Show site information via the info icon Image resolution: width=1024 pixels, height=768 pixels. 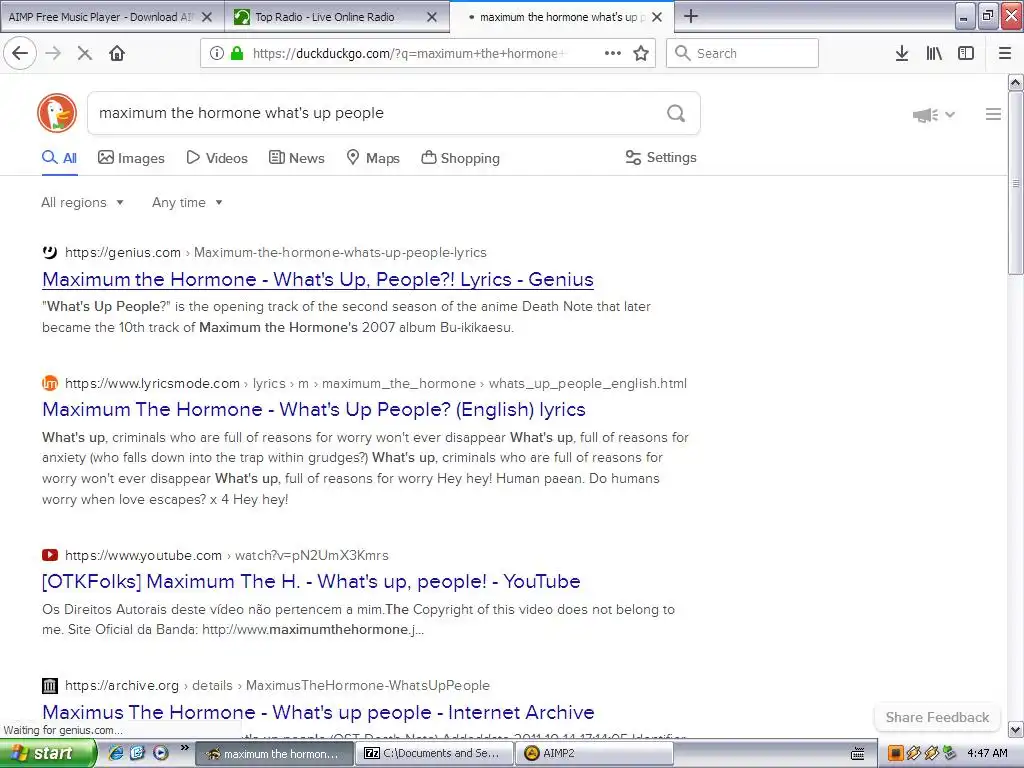pos(217,54)
